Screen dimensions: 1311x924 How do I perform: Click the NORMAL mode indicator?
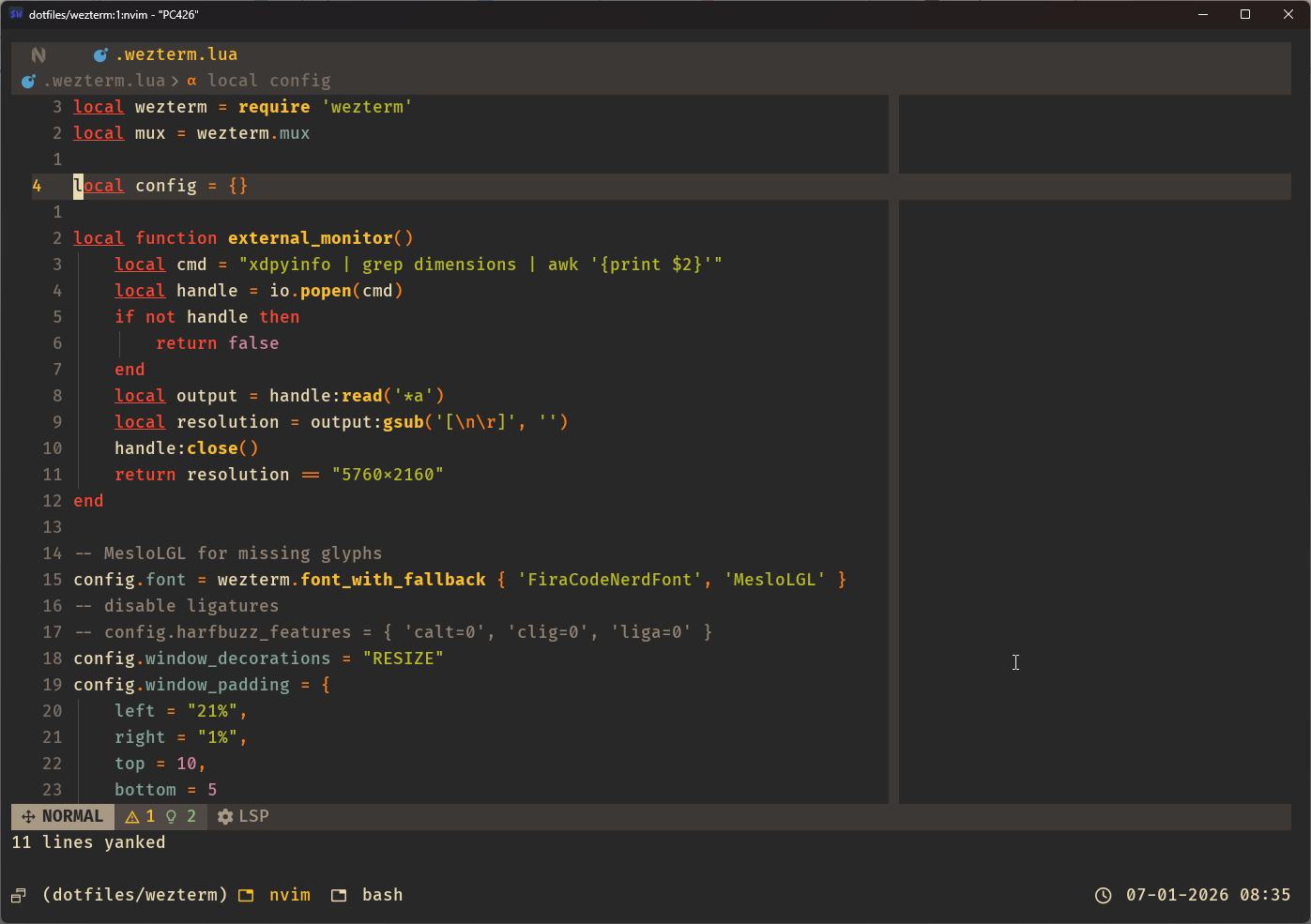[63, 816]
